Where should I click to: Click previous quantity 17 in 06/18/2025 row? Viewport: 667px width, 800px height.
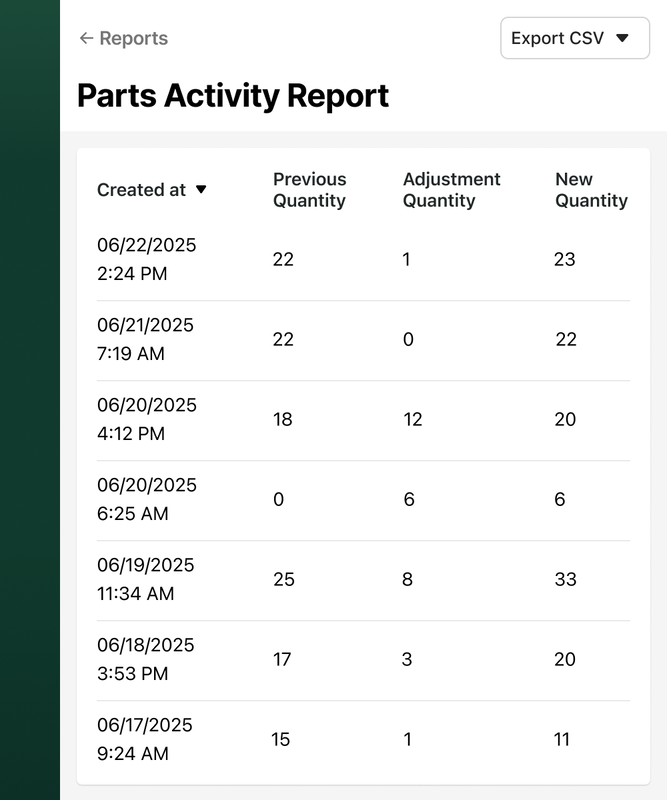[x=282, y=659]
